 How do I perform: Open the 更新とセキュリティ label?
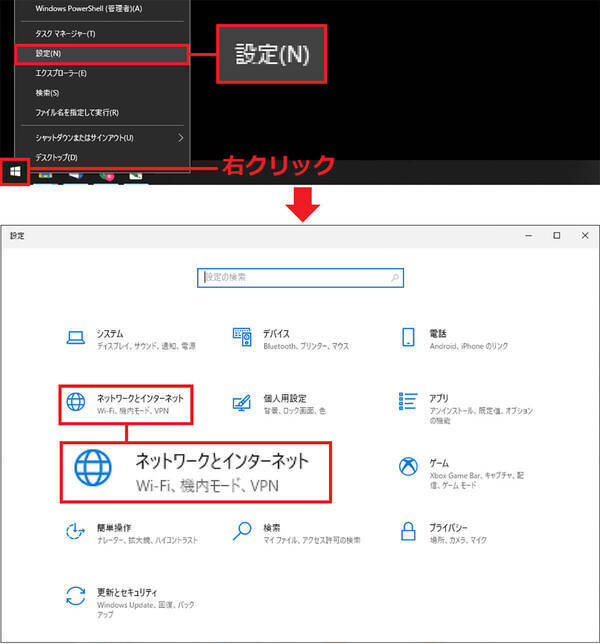pos(127,592)
